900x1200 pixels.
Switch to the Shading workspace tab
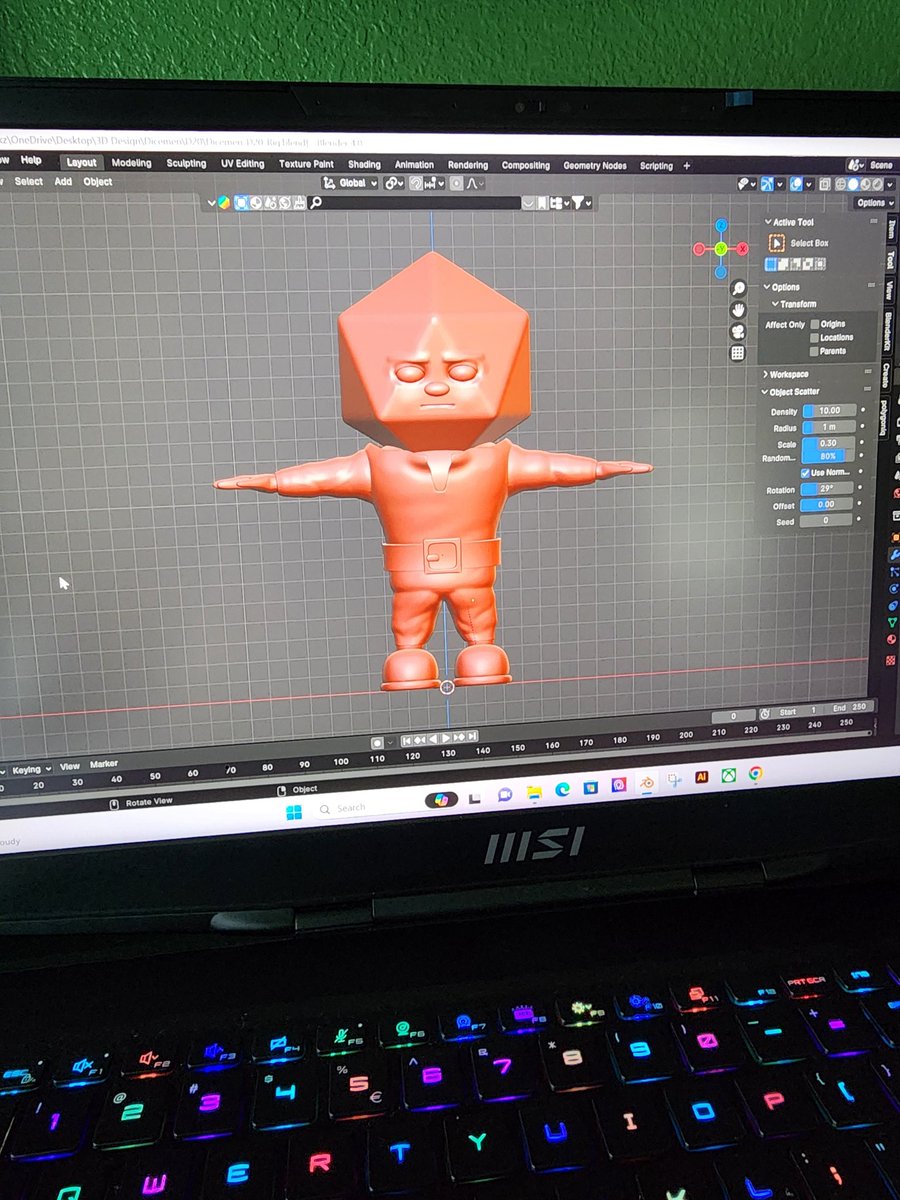click(x=364, y=164)
